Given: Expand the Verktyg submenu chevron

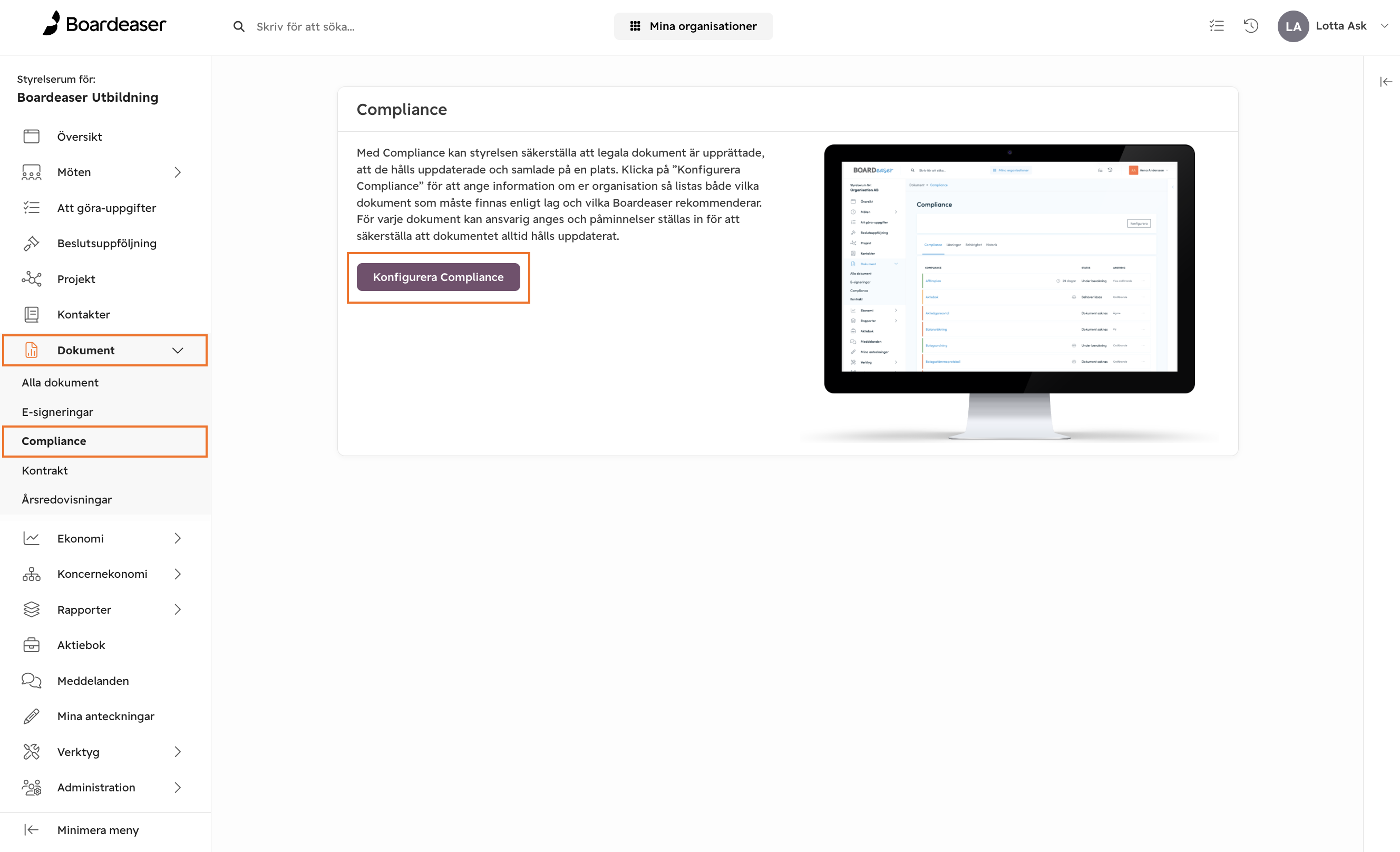Looking at the screenshot, I should [178, 752].
